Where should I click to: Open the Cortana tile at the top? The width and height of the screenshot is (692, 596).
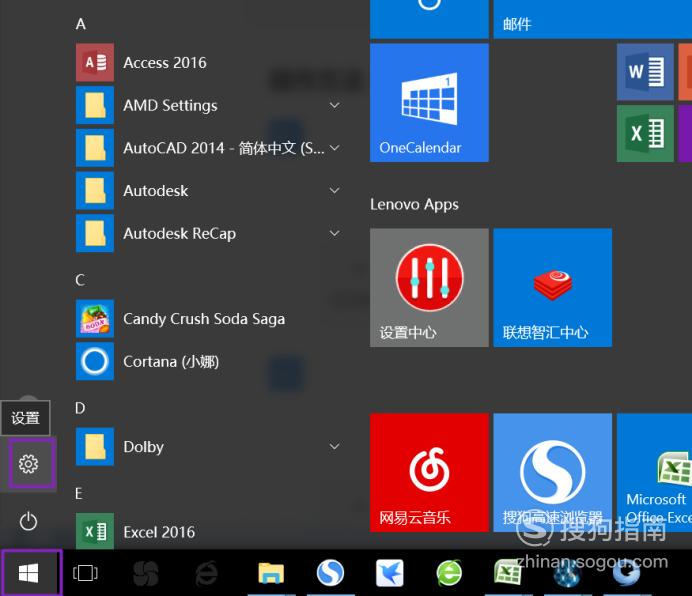(x=429, y=19)
